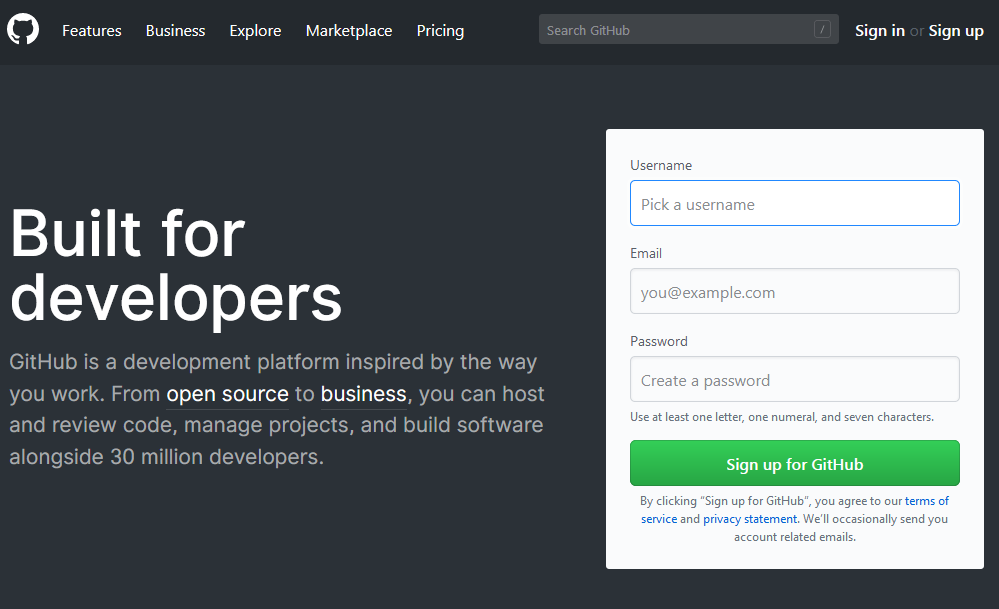View the Pricing page
The width and height of the screenshot is (999, 609).
click(x=440, y=31)
